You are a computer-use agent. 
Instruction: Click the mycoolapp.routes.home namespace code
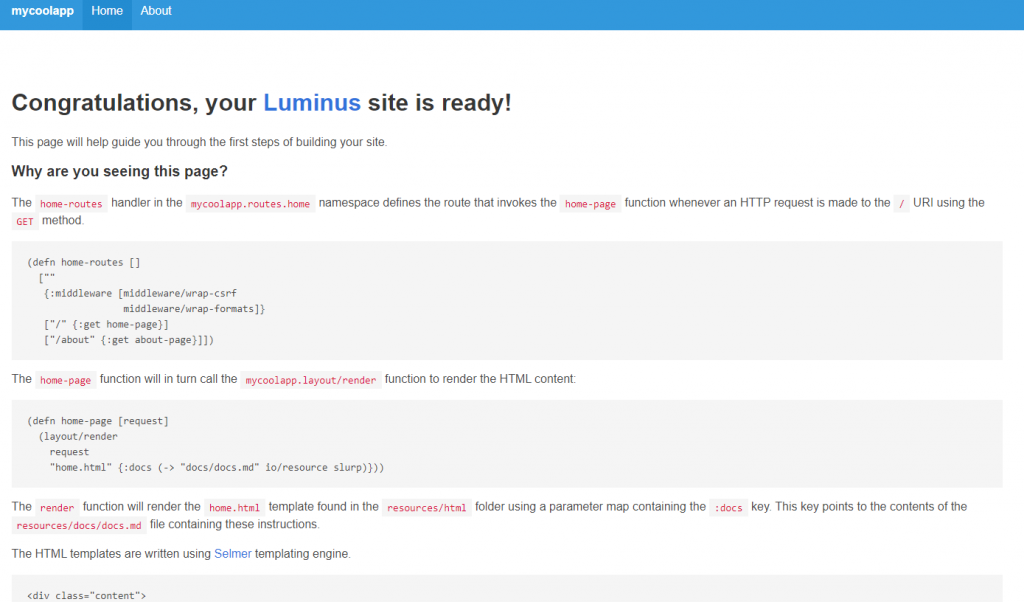click(x=250, y=204)
